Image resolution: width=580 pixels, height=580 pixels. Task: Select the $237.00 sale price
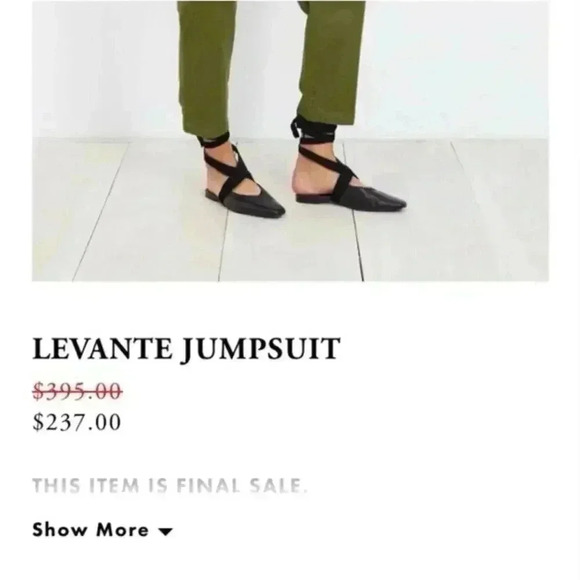tap(77, 422)
